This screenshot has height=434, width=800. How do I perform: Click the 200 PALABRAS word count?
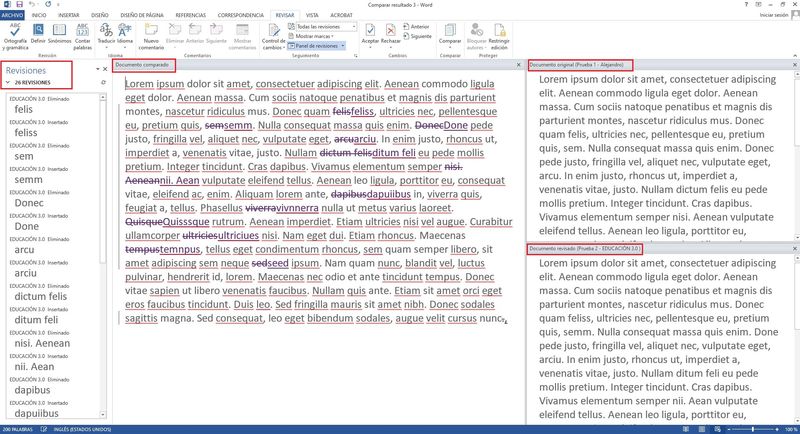click(17, 429)
